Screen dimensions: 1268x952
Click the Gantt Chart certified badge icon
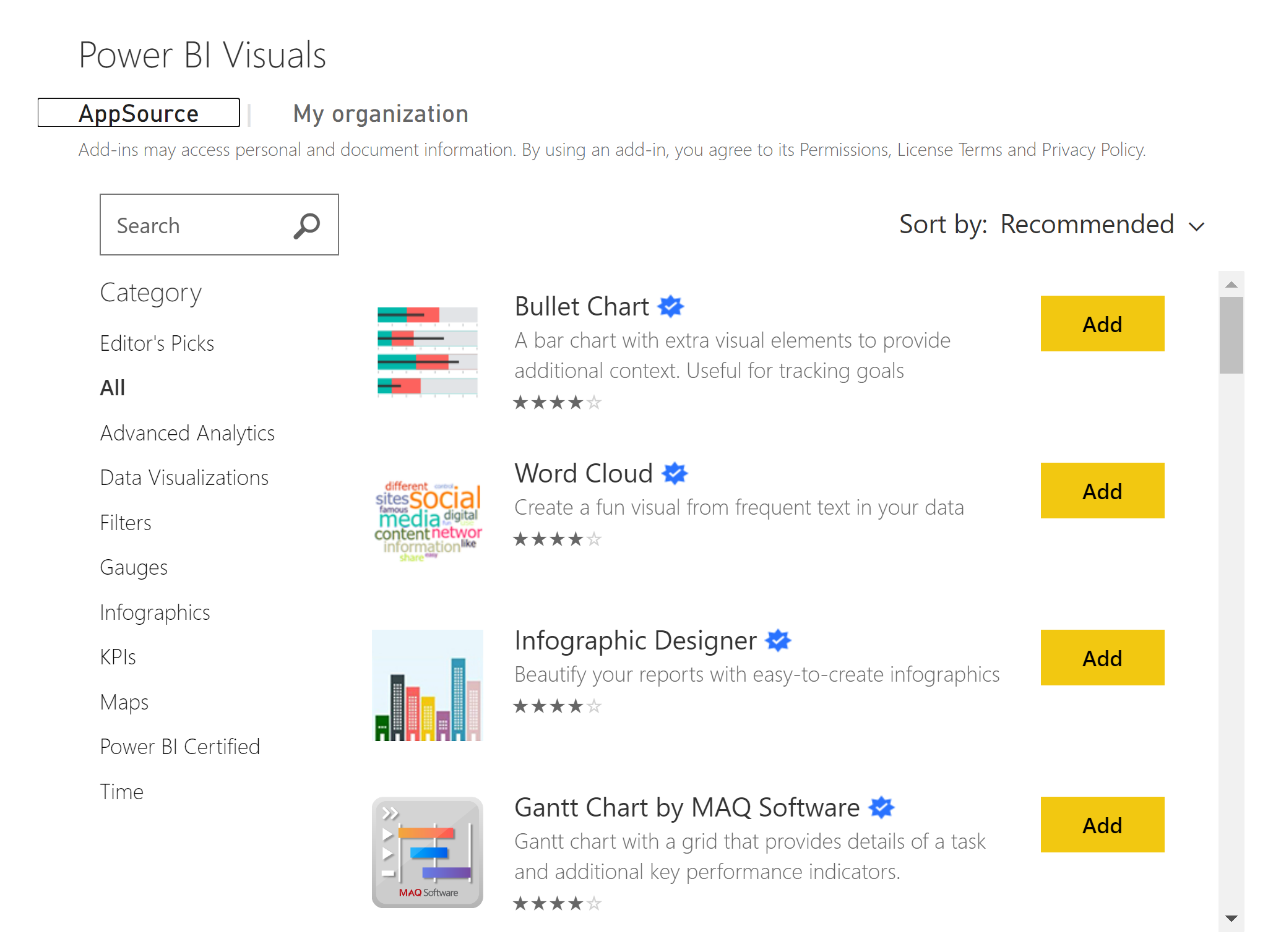[x=881, y=807]
